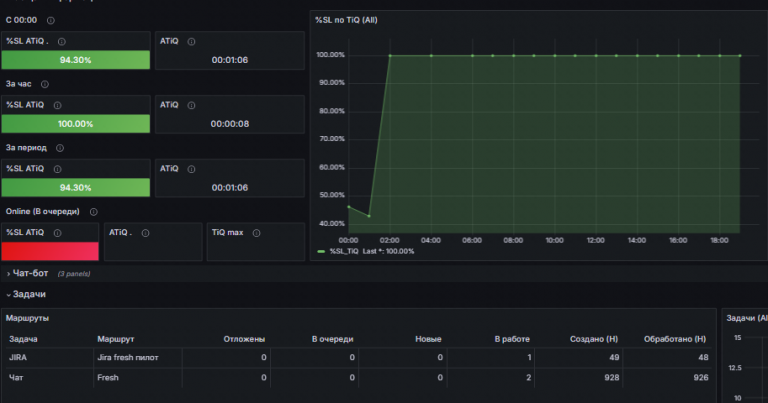Click the 926 value in Обработано (Н)
Image resolution: width=768 pixels, height=403 pixels.
[x=700, y=378]
